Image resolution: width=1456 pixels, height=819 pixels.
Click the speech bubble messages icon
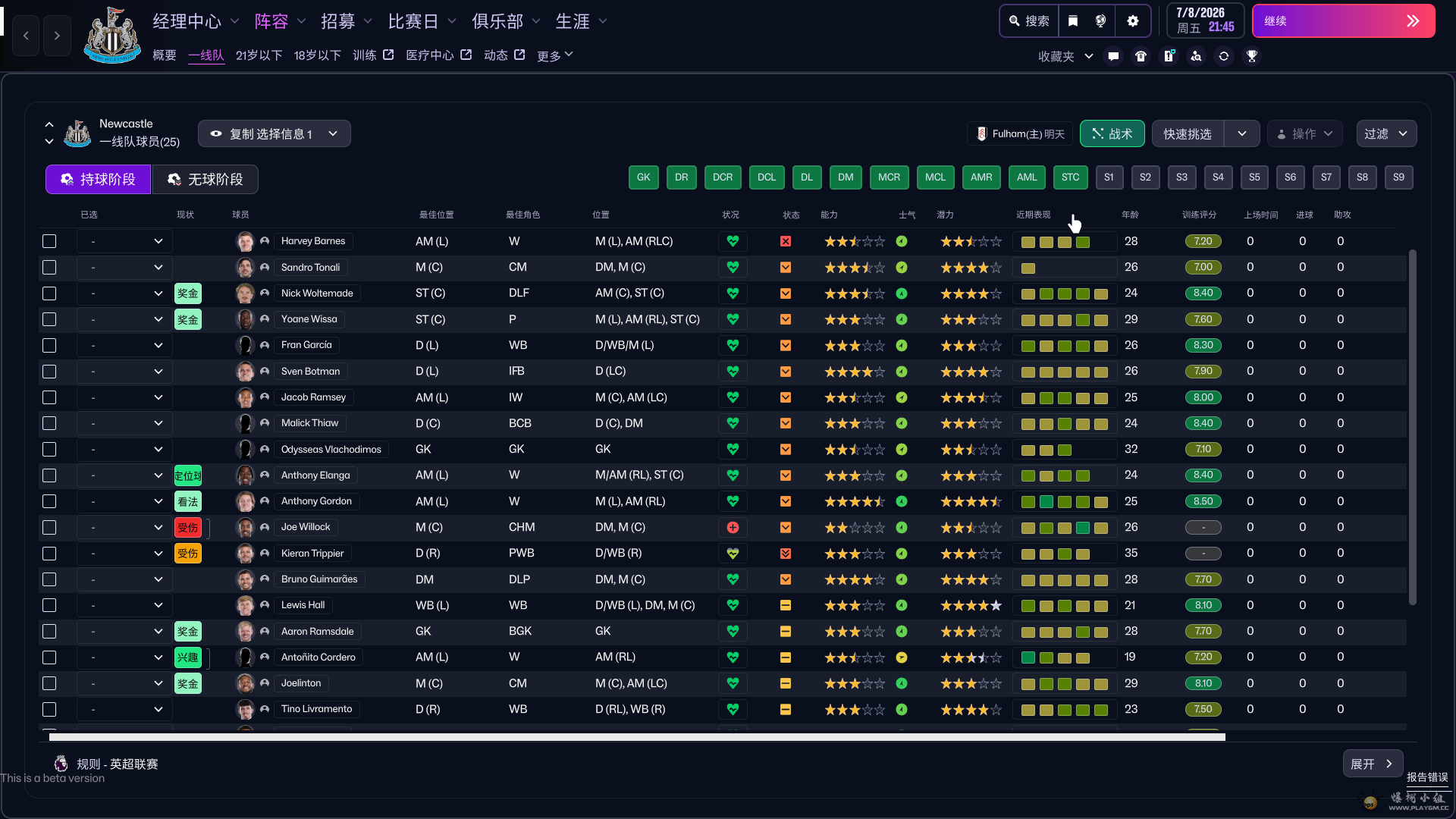point(1113,56)
